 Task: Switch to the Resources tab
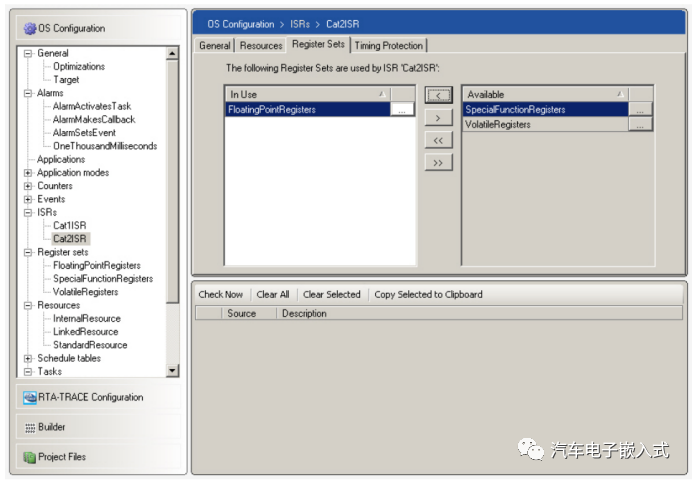[x=261, y=45]
